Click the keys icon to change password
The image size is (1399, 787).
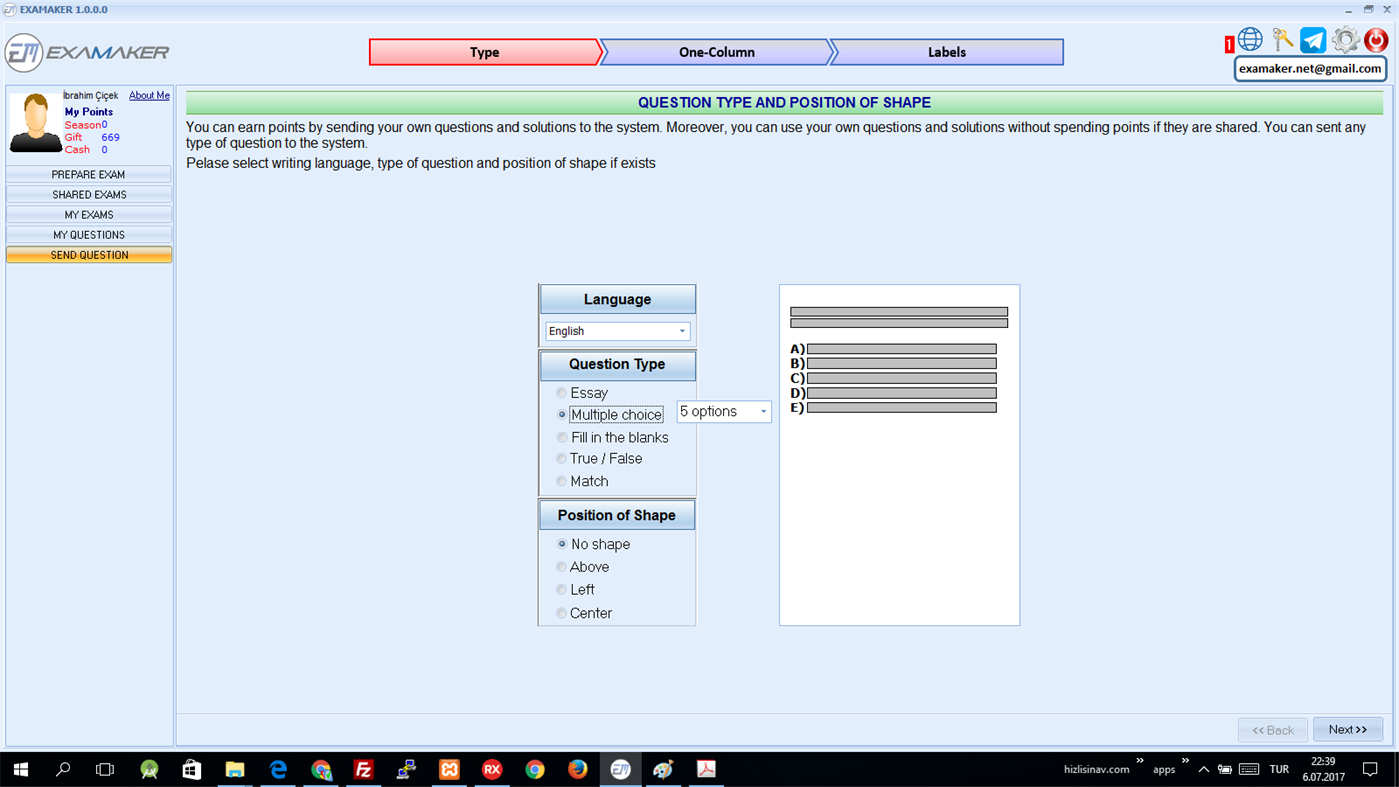pos(1281,39)
